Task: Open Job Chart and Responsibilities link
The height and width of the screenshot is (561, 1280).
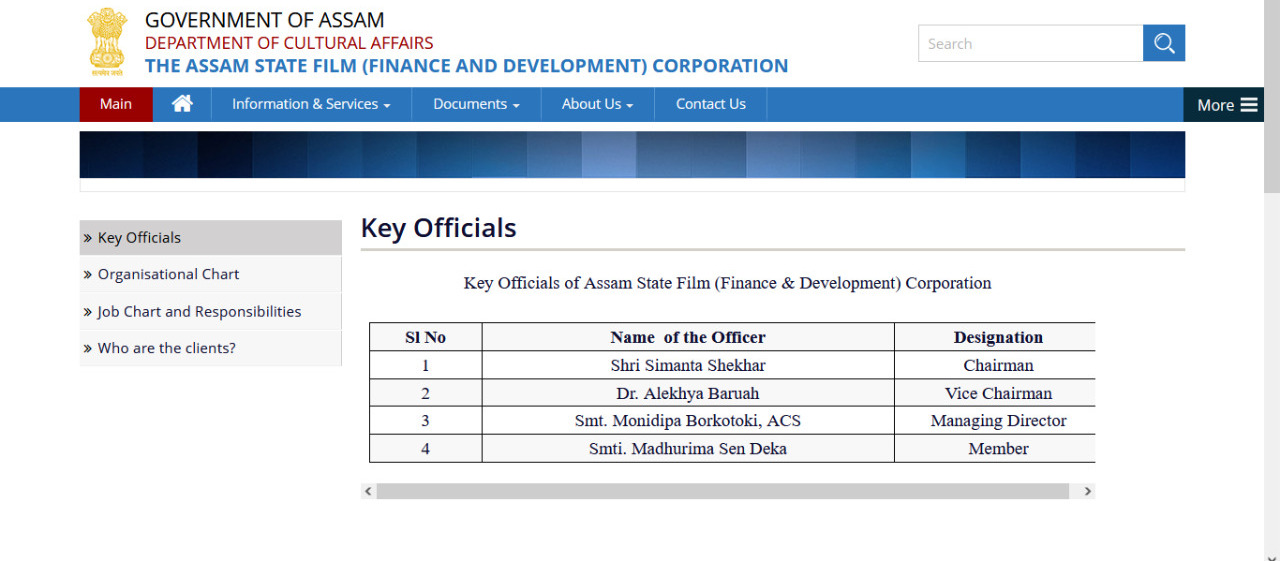Action: (x=210, y=311)
